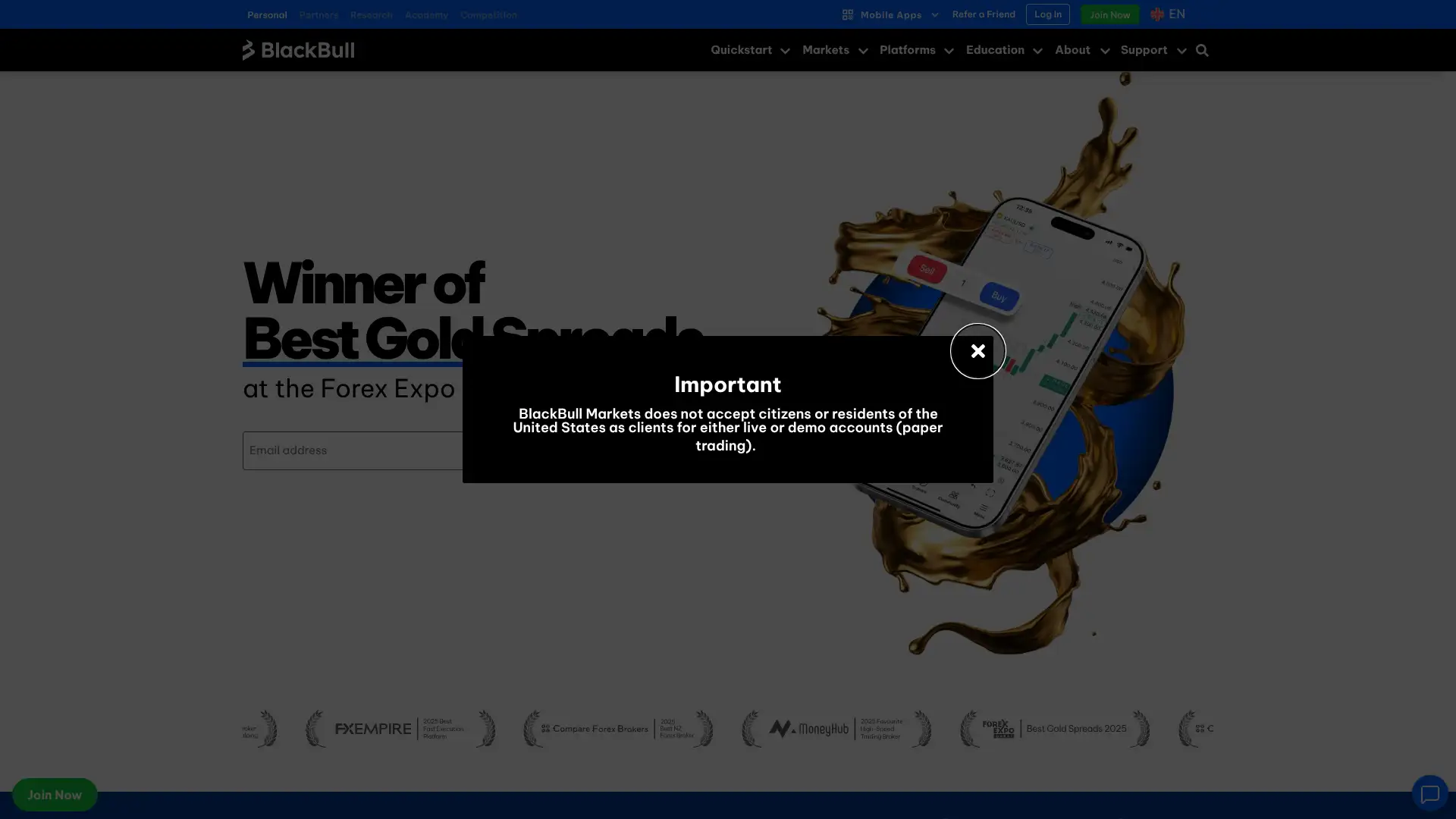
Task: Open the Research section
Action: pos(372,14)
